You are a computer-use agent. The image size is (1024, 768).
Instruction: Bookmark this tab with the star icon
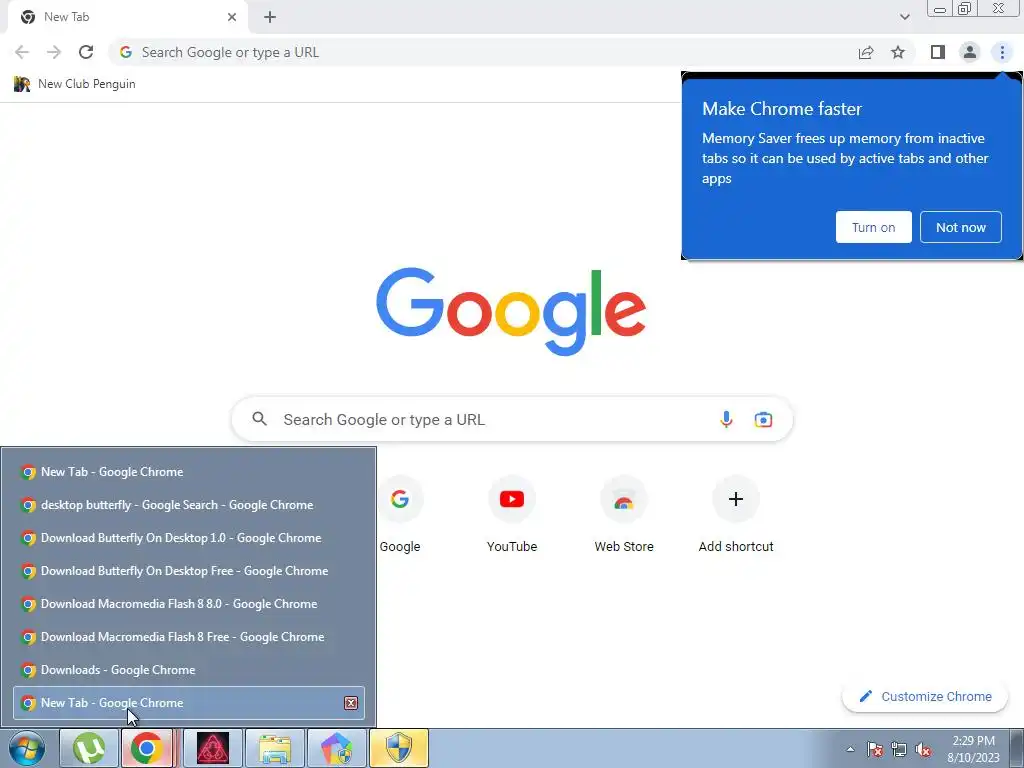pyautogui.click(x=898, y=52)
